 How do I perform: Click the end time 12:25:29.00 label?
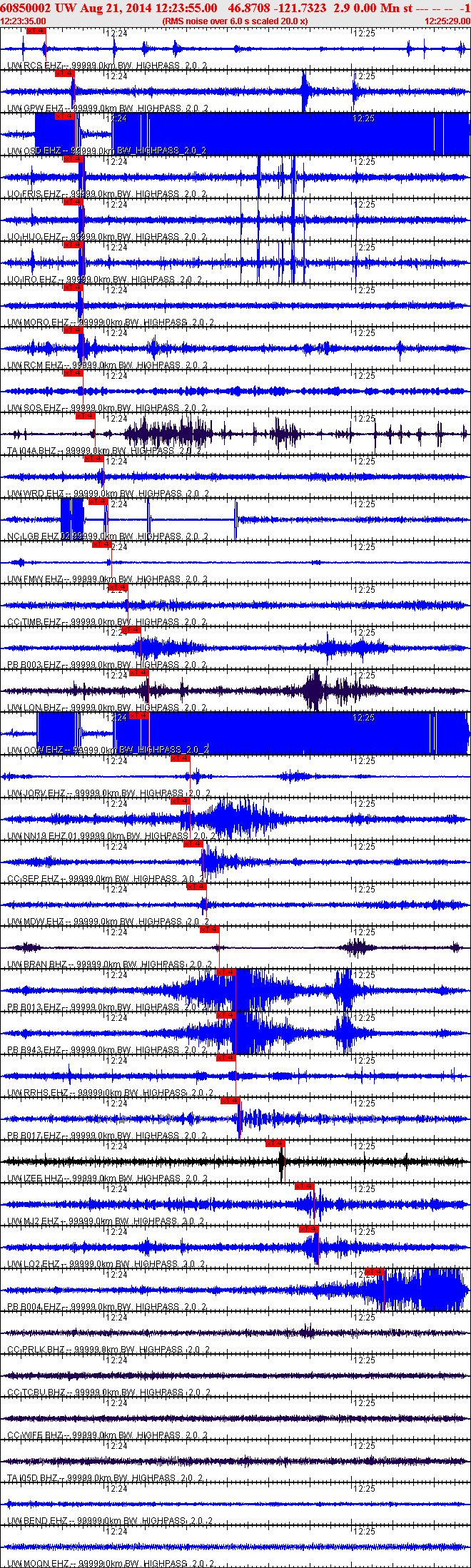(x=447, y=21)
